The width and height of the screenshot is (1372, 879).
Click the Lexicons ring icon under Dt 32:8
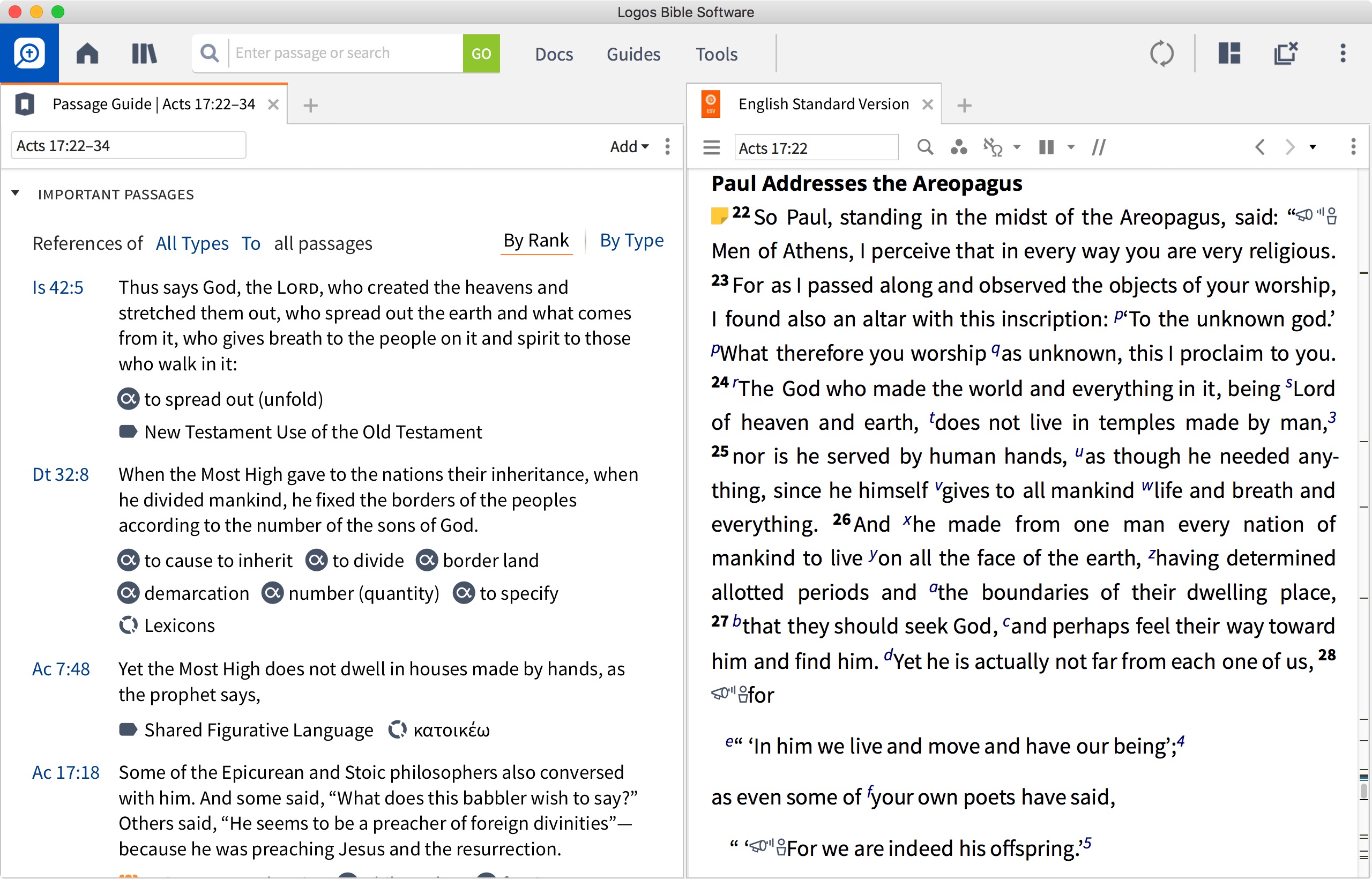[x=129, y=625]
